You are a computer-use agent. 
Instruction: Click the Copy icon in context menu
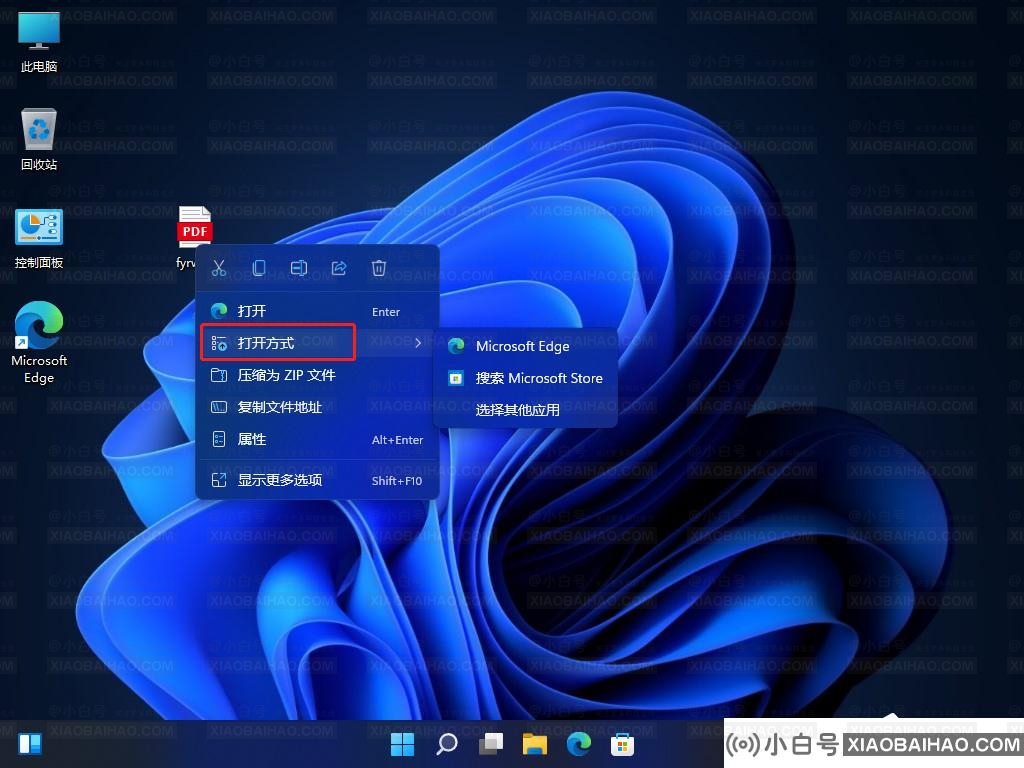click(x=259, y=268)
